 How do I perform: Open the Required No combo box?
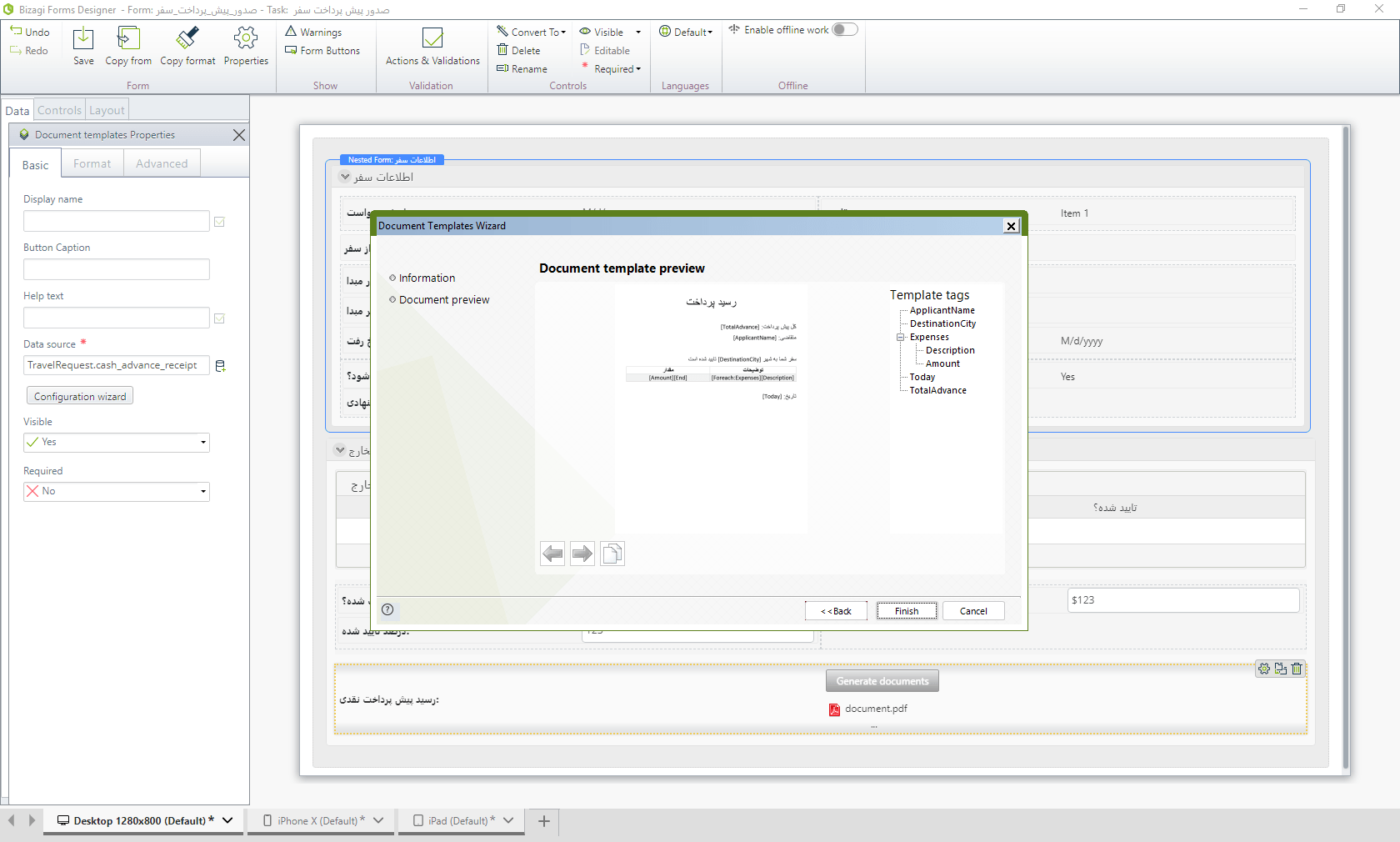(x=117, y=492)
